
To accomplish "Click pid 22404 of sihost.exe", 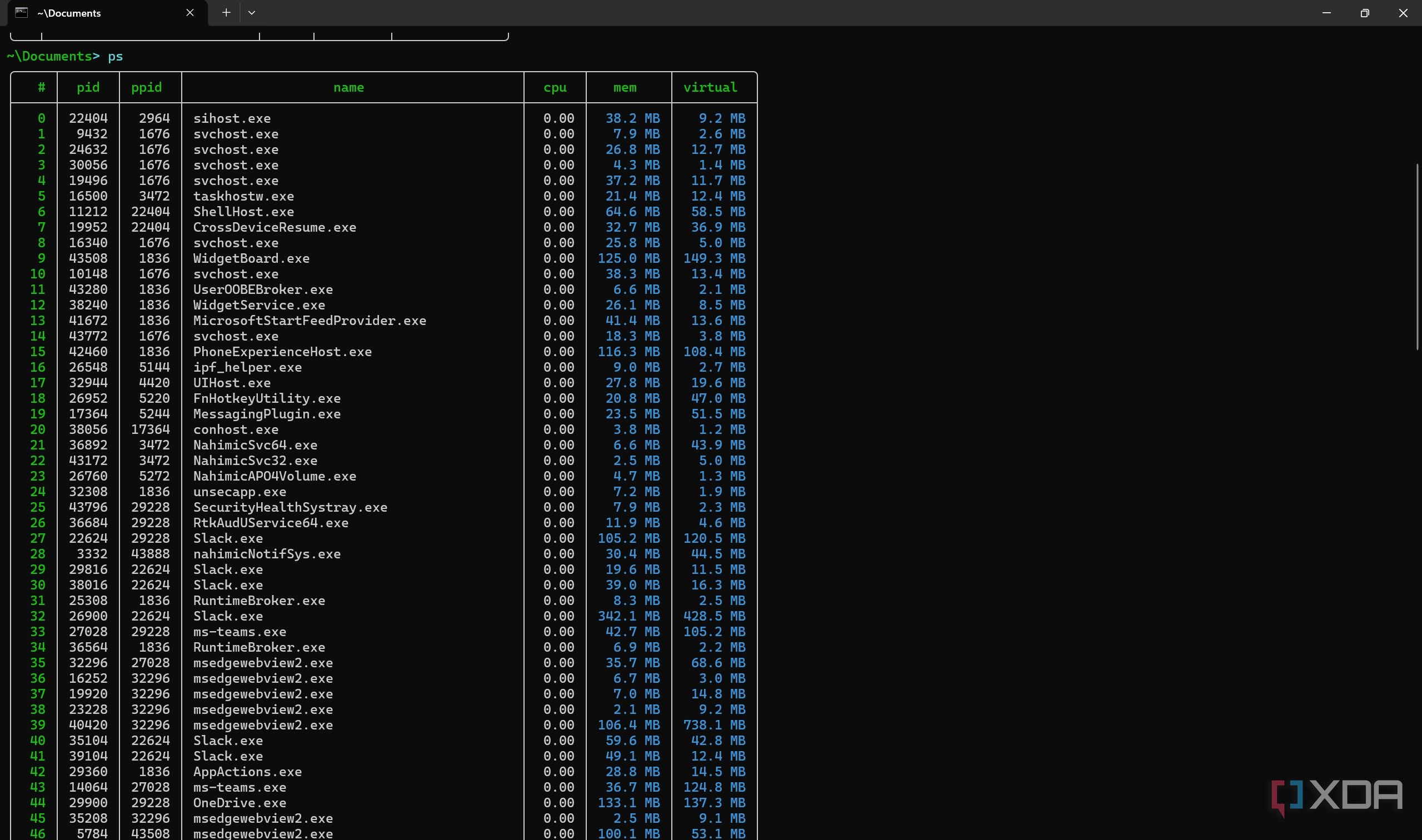I will [x=88, y=118].
